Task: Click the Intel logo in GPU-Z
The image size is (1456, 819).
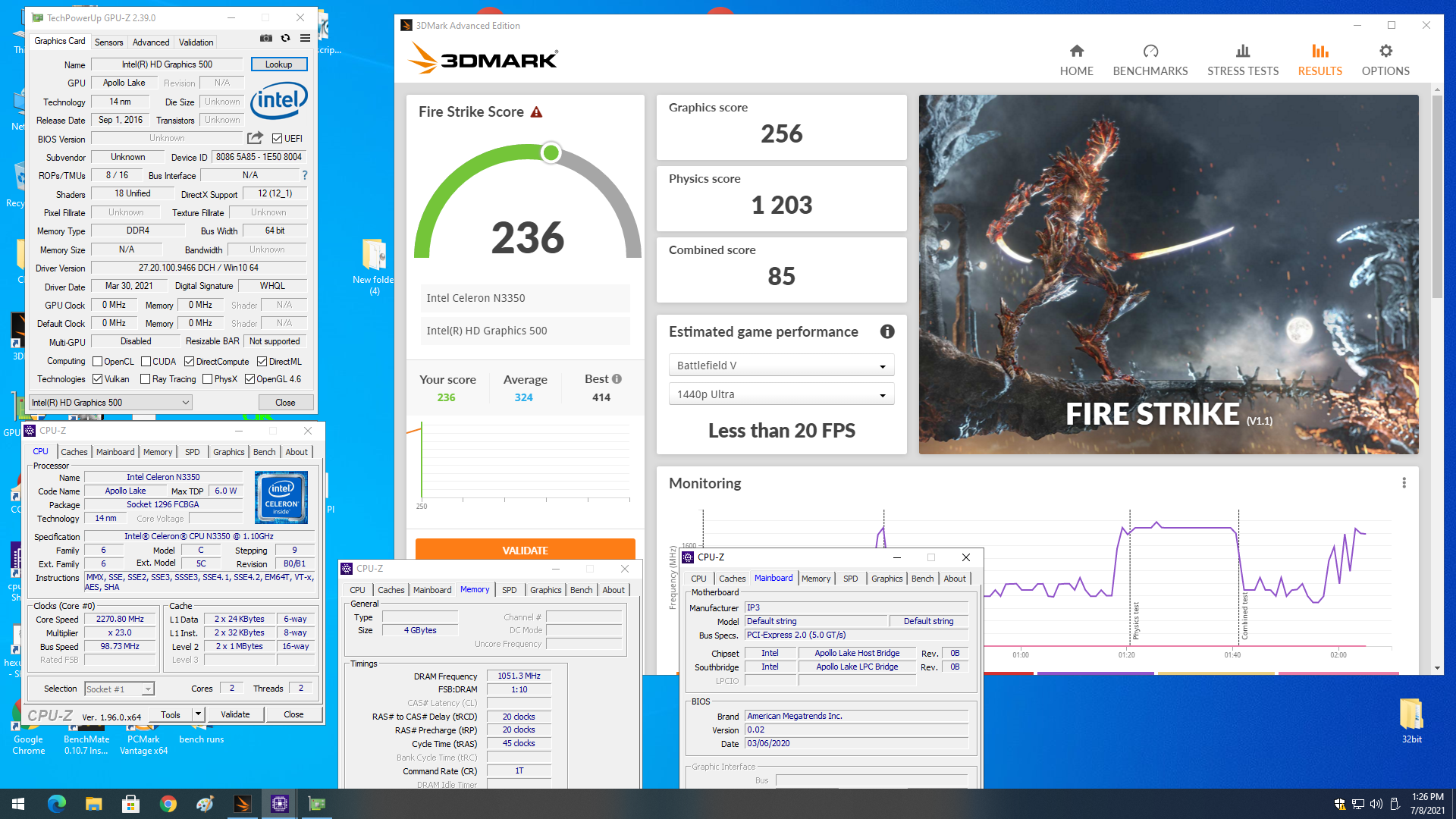Action: point(278,101)
